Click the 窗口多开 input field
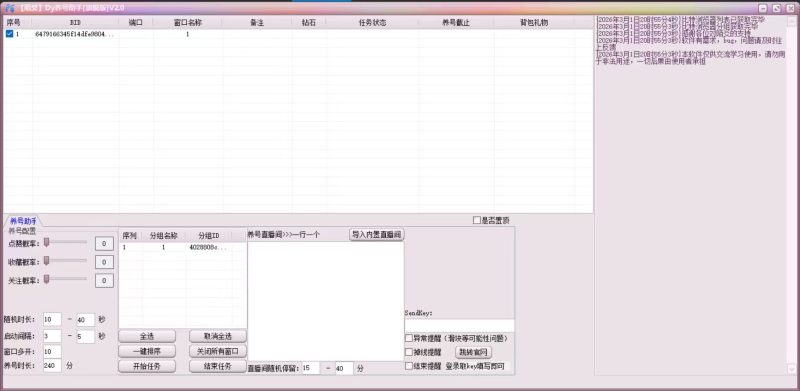Screen dimensions: 800x391 (x=52, y=352)
